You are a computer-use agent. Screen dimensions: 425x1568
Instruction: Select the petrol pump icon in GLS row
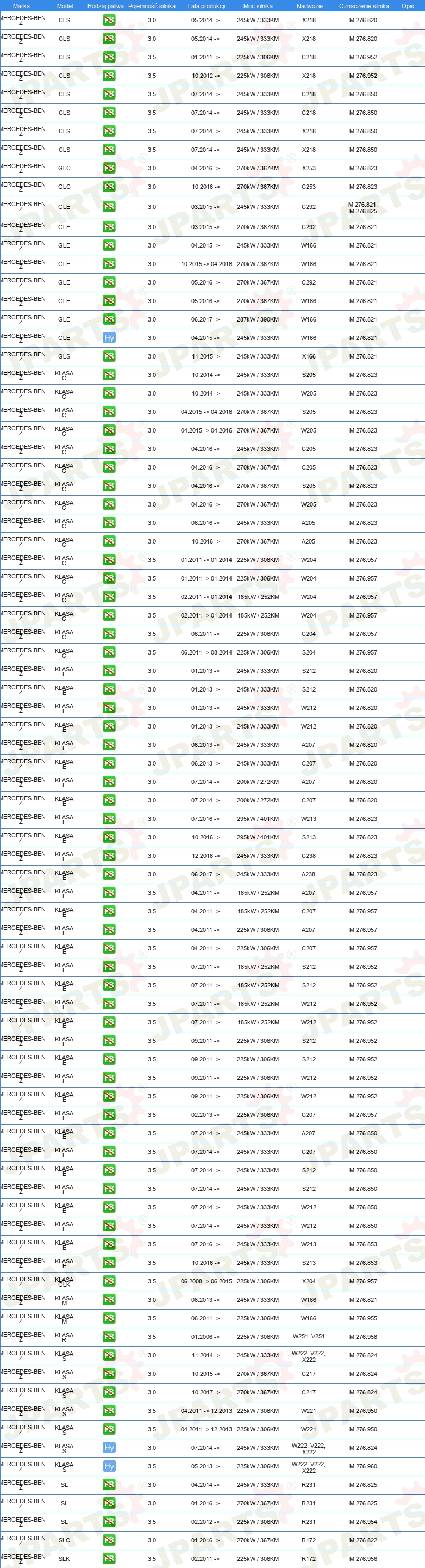point(109,357)
